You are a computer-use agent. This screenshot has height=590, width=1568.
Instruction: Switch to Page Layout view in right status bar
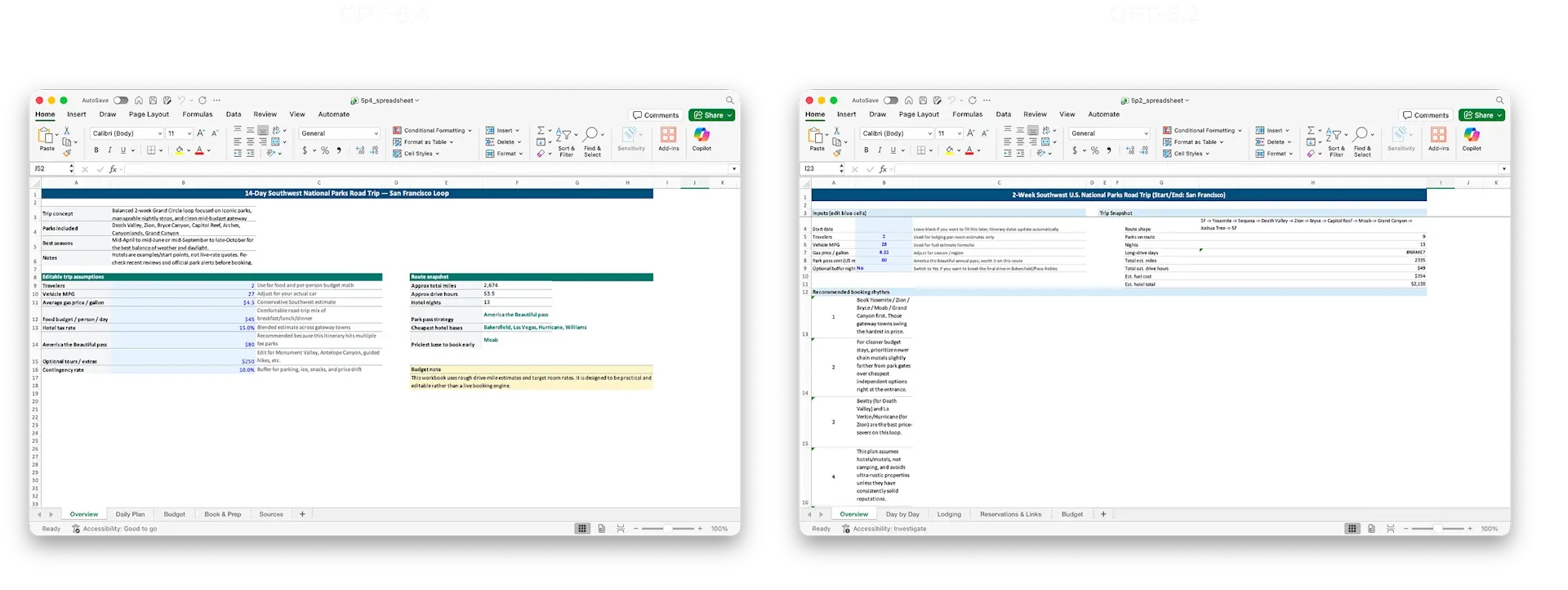[1371, 529]
